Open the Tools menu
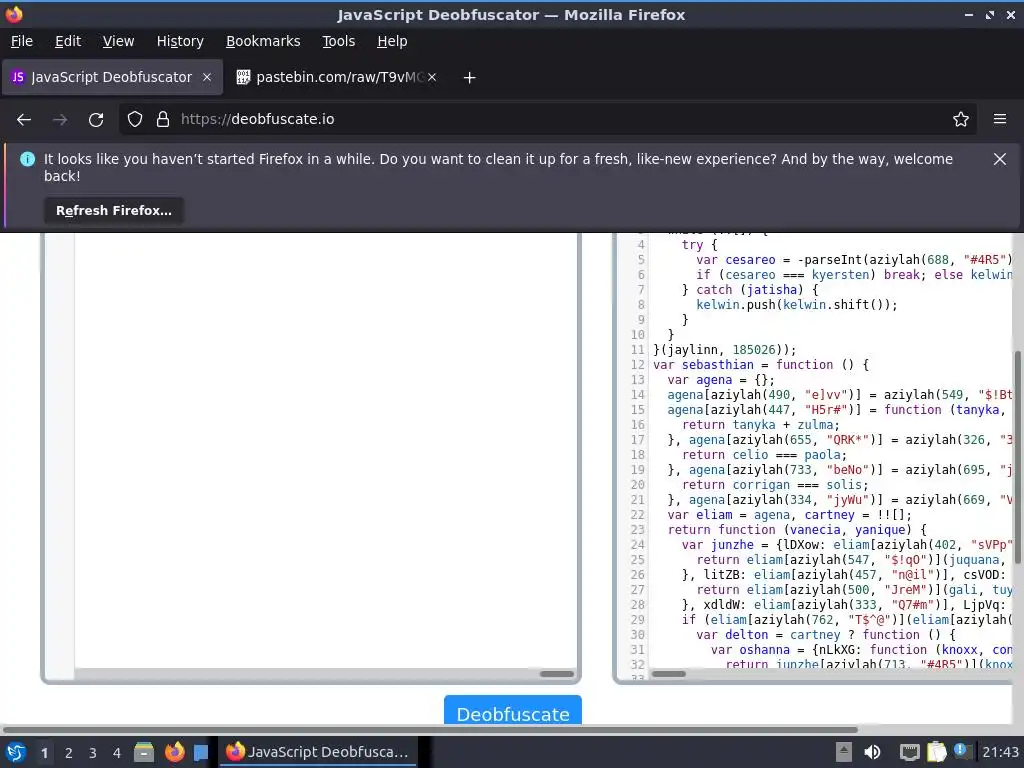The width and height of the screenshot is (1024, 768). pyautogui.click(x=338, y=41)
